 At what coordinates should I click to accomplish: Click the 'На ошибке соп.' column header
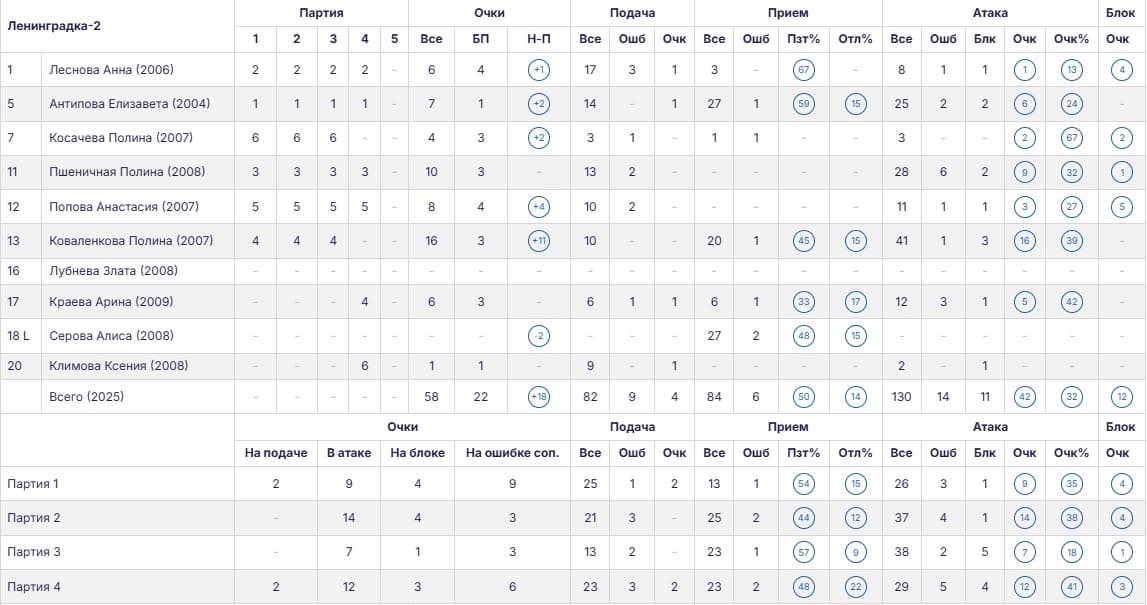coord(512,453)
